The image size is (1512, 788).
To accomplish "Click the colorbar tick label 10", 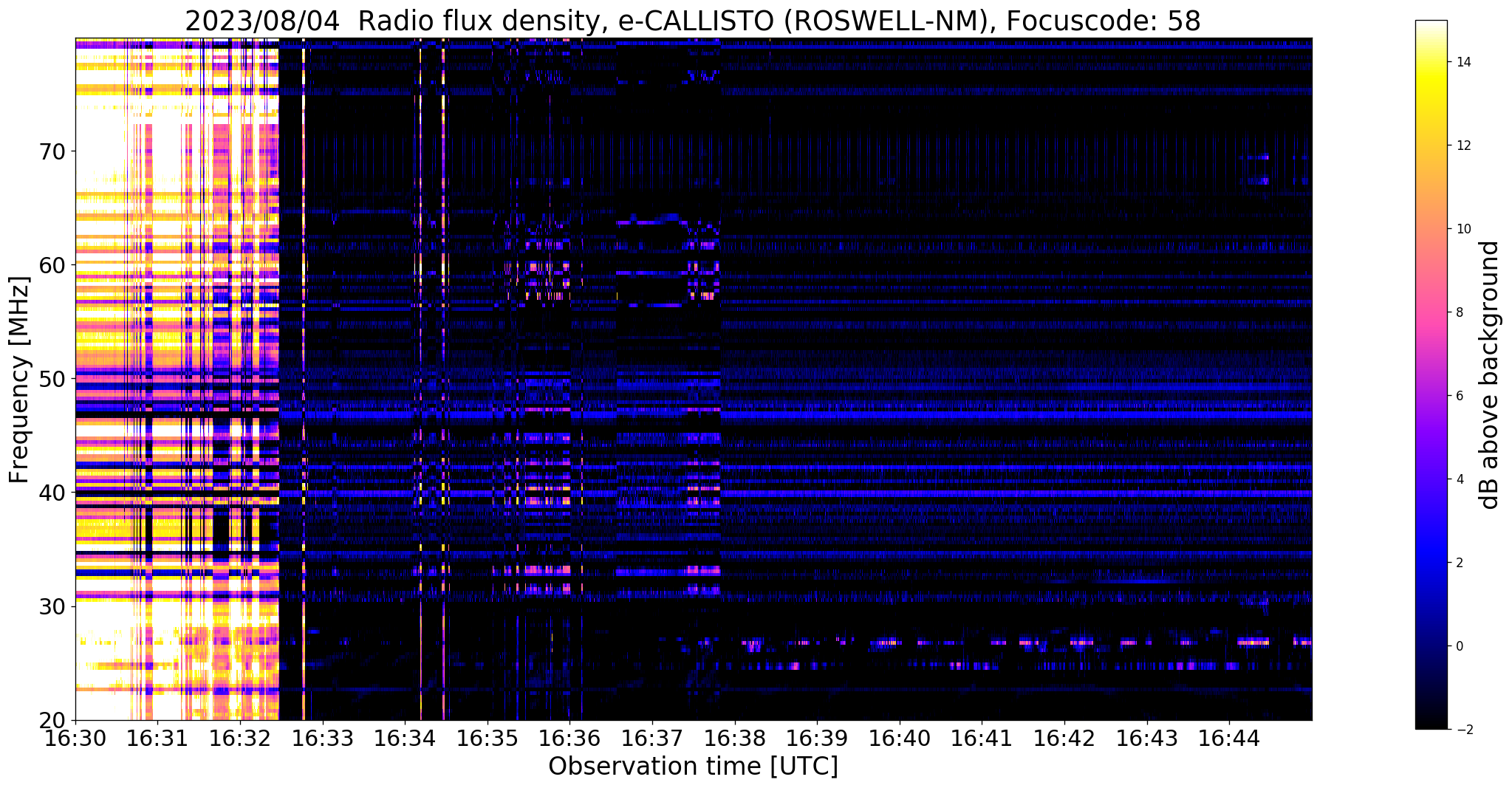I will [x=1462, y=229].
